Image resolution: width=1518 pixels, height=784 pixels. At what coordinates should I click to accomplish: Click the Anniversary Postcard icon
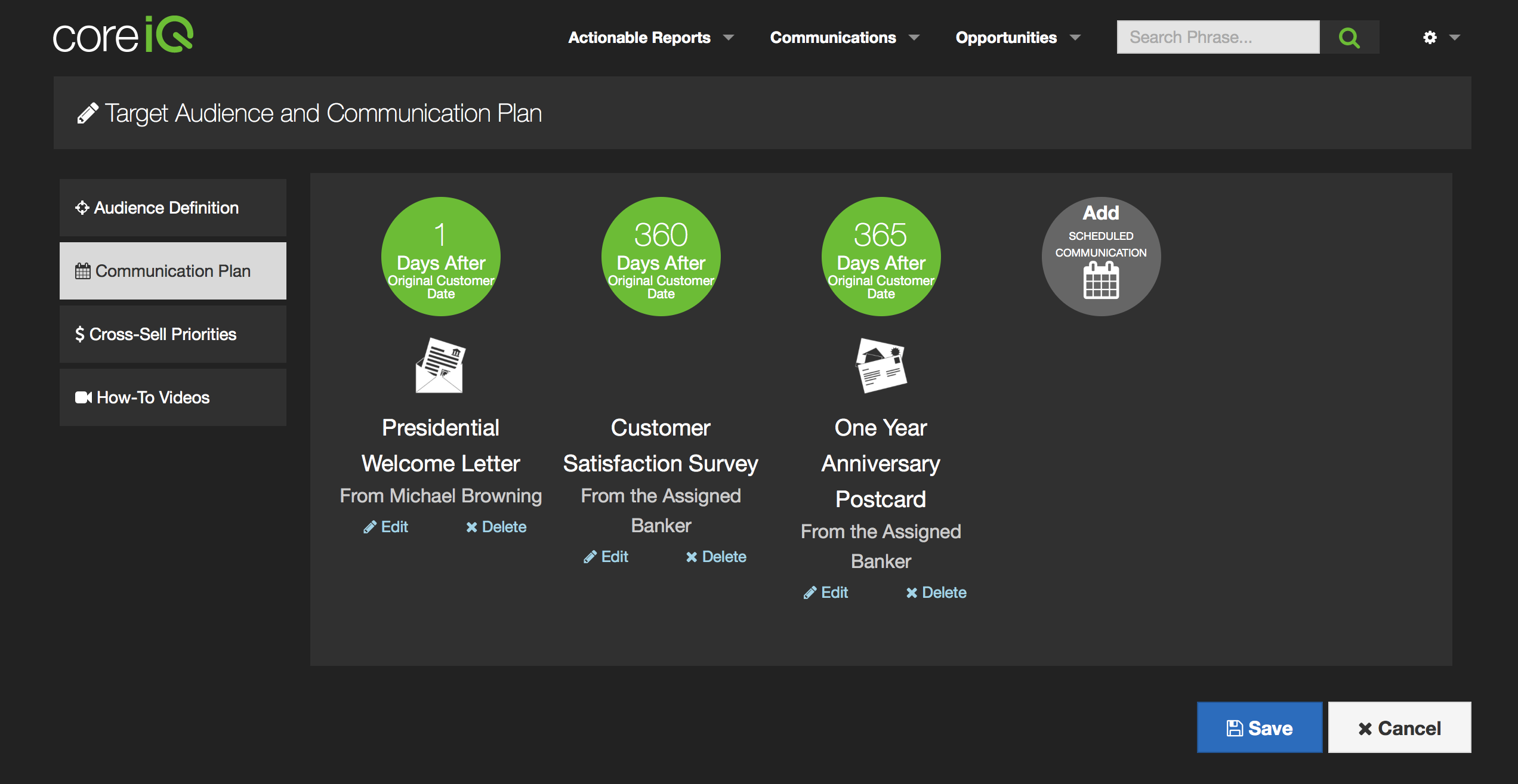(x=881, y=365)
